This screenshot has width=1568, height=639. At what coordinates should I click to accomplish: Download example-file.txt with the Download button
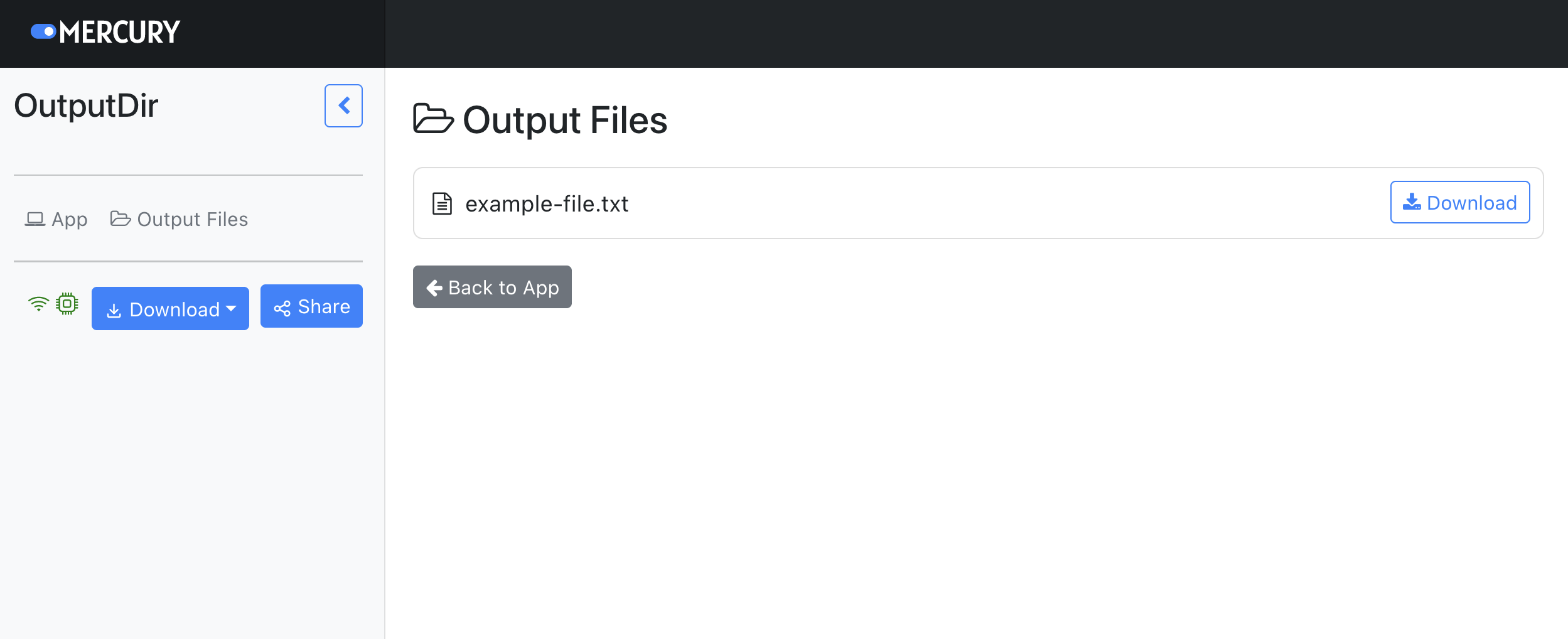[1460, 202]
